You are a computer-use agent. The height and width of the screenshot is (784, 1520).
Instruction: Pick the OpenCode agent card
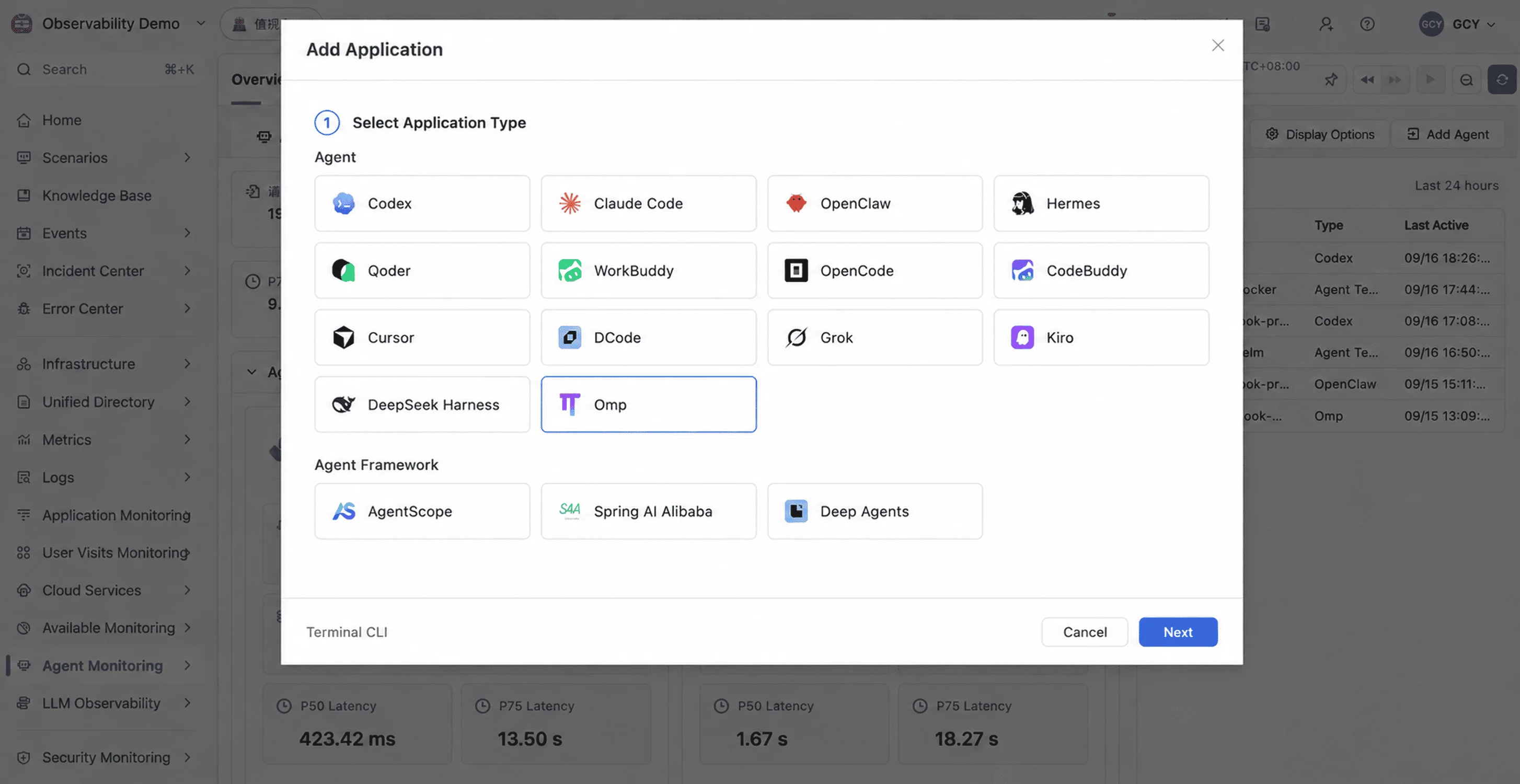click(875, 270)
